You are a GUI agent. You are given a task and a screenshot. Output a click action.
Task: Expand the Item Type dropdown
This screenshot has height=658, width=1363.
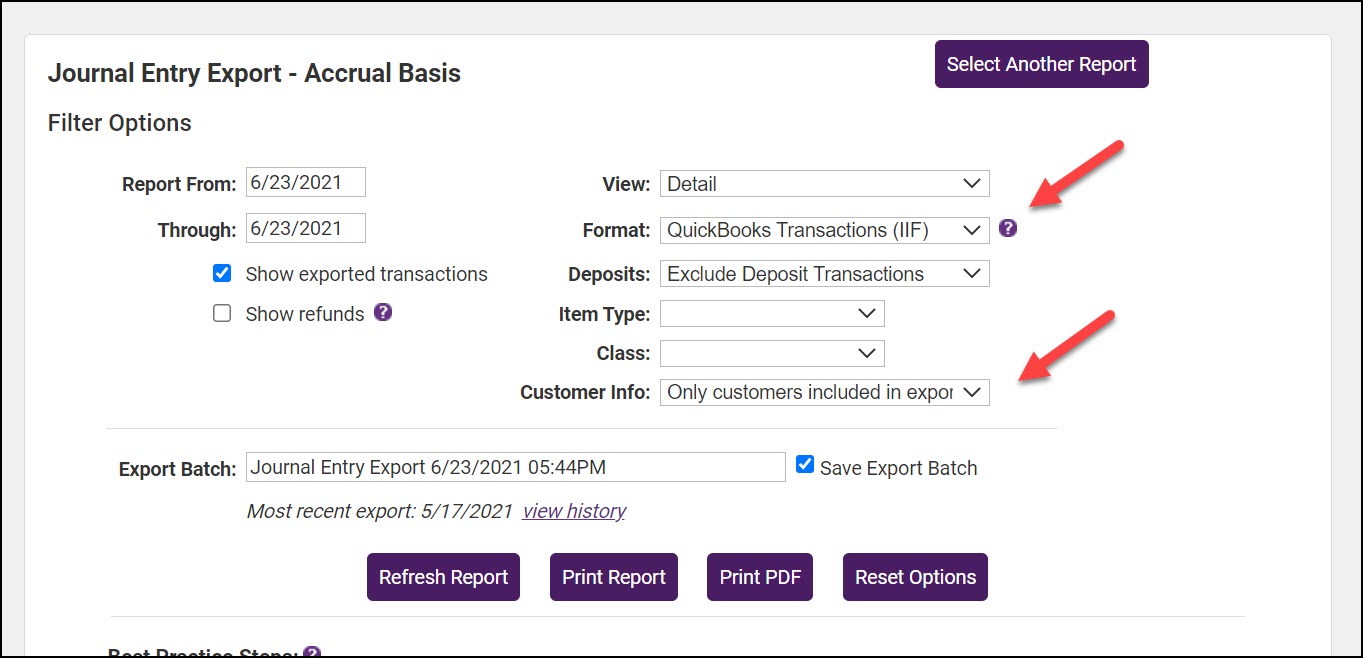pyautogui.click(x=772, y=314)
